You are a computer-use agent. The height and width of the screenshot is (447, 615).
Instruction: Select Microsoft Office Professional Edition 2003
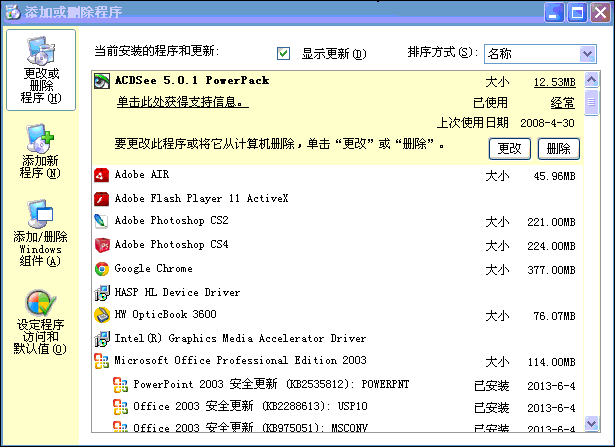(338, 362)
